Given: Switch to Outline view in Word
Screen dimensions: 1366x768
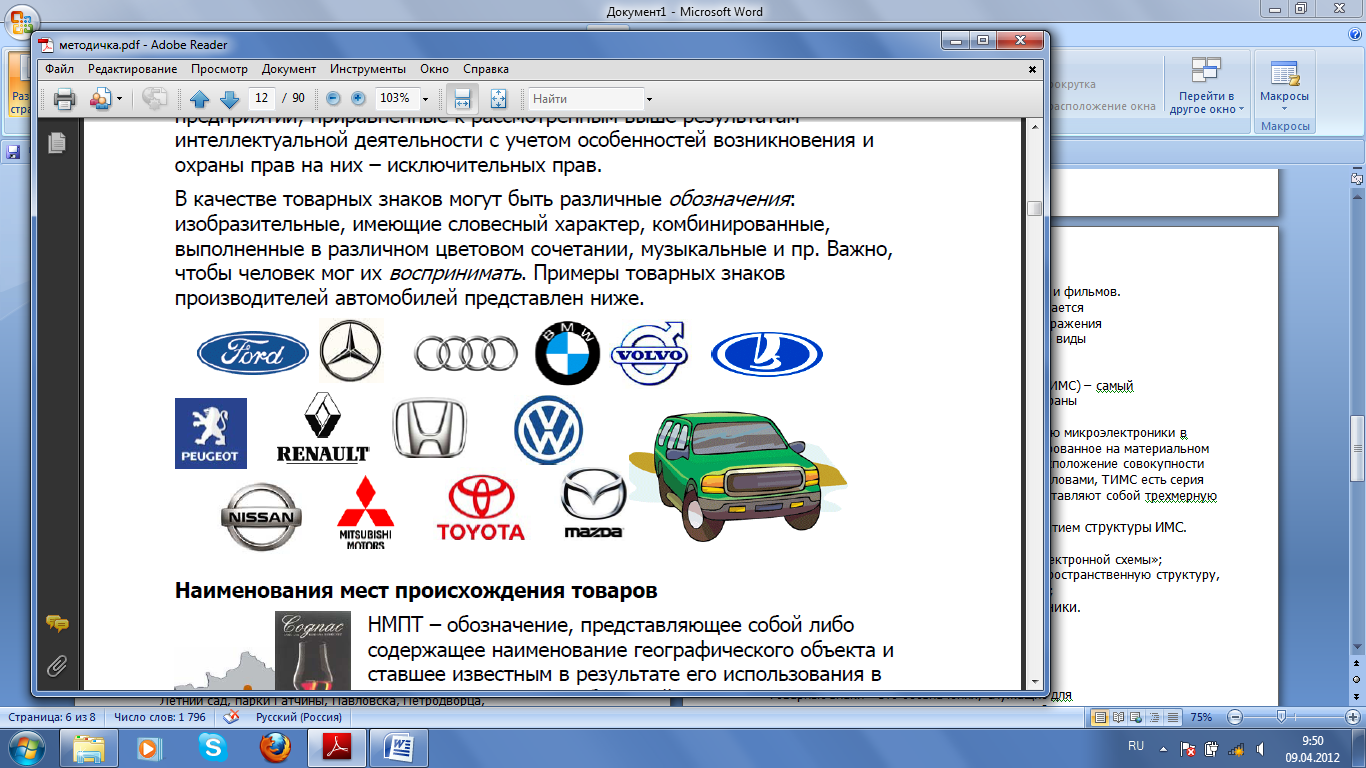Looking at the screenshot, I should click(1155, 717).
